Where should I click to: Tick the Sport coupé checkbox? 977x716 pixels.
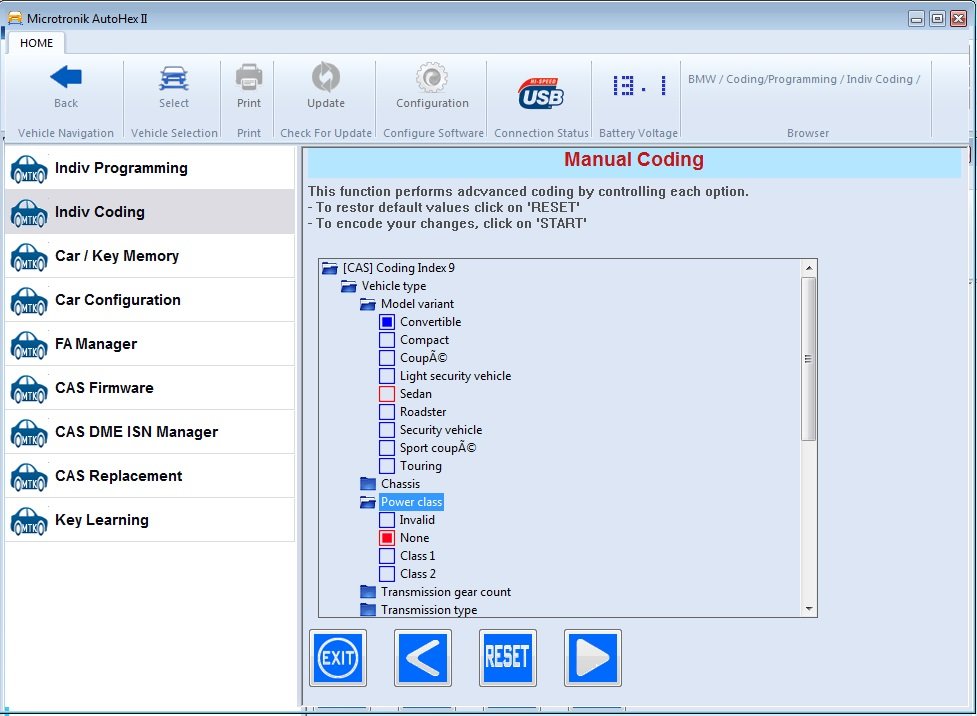point(387,448)
